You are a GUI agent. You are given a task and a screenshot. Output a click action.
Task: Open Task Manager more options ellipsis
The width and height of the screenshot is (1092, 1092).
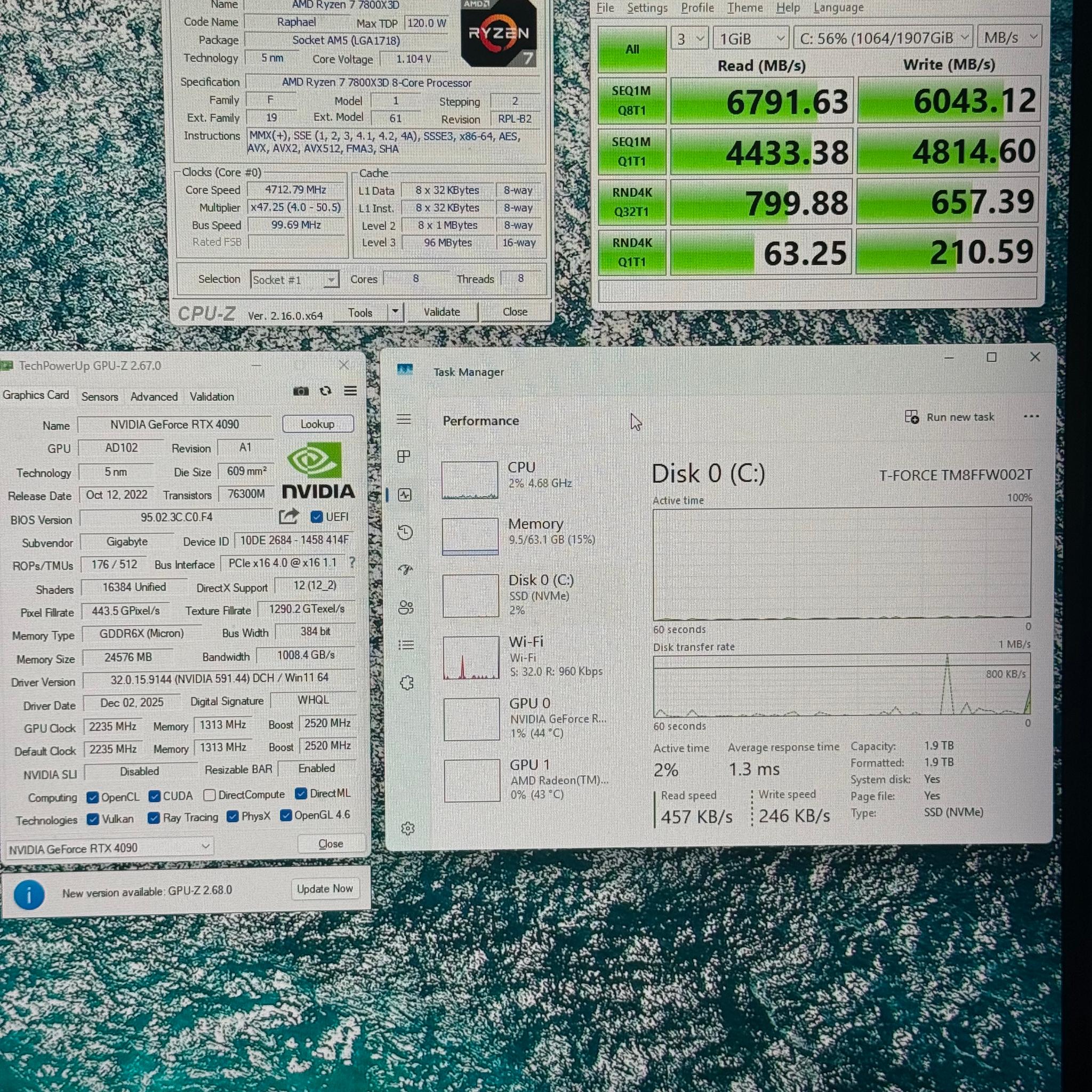pos(1031,416)
